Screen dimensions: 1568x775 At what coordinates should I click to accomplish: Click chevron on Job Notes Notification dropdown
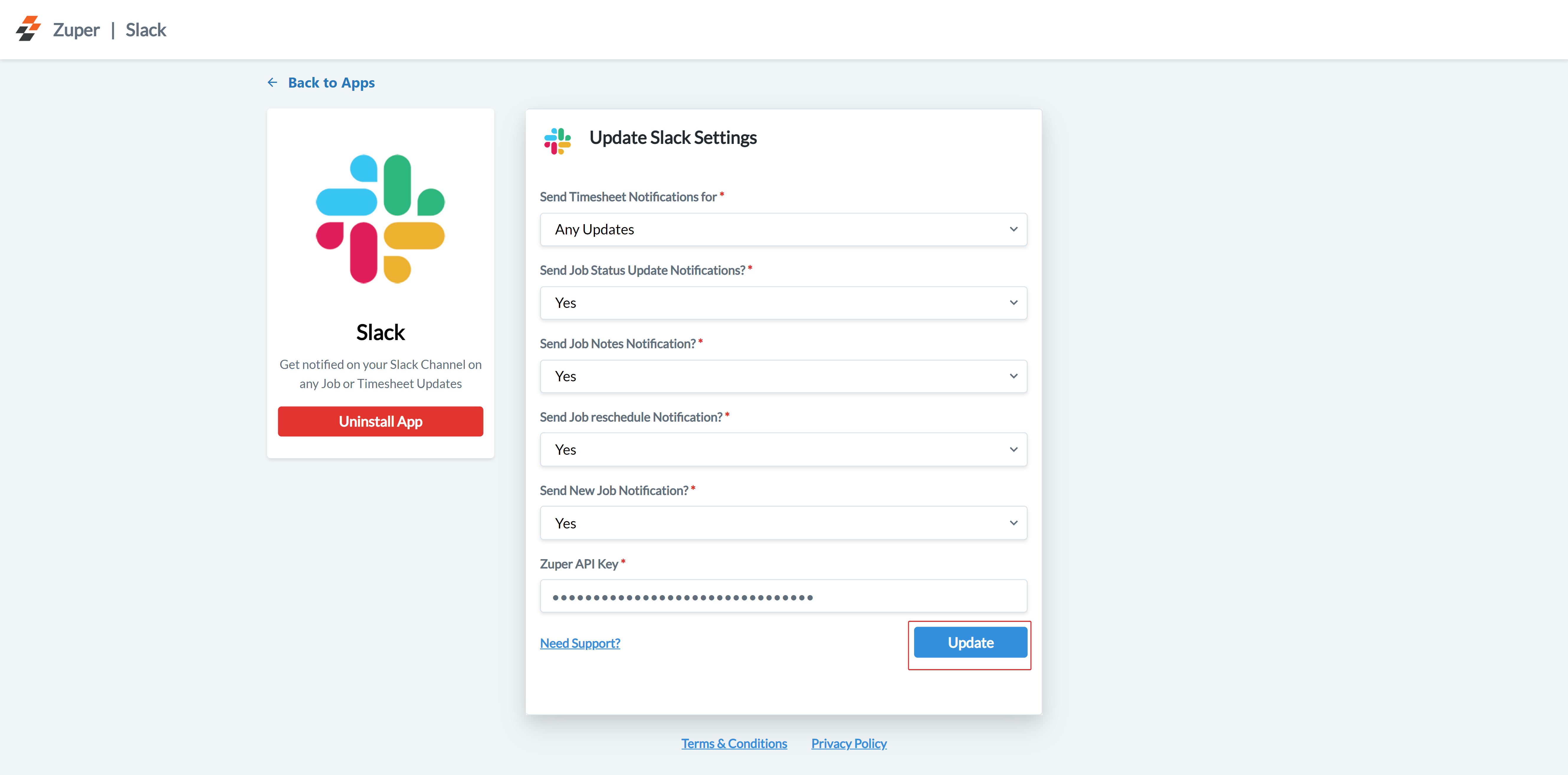coord(1013,376)
